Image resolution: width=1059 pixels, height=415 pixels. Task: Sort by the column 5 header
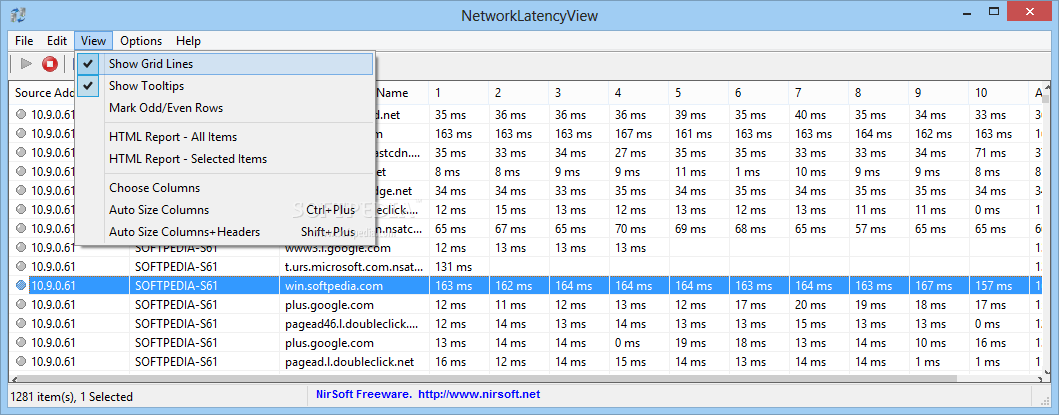pyautogui.click(x=699, y=93)
